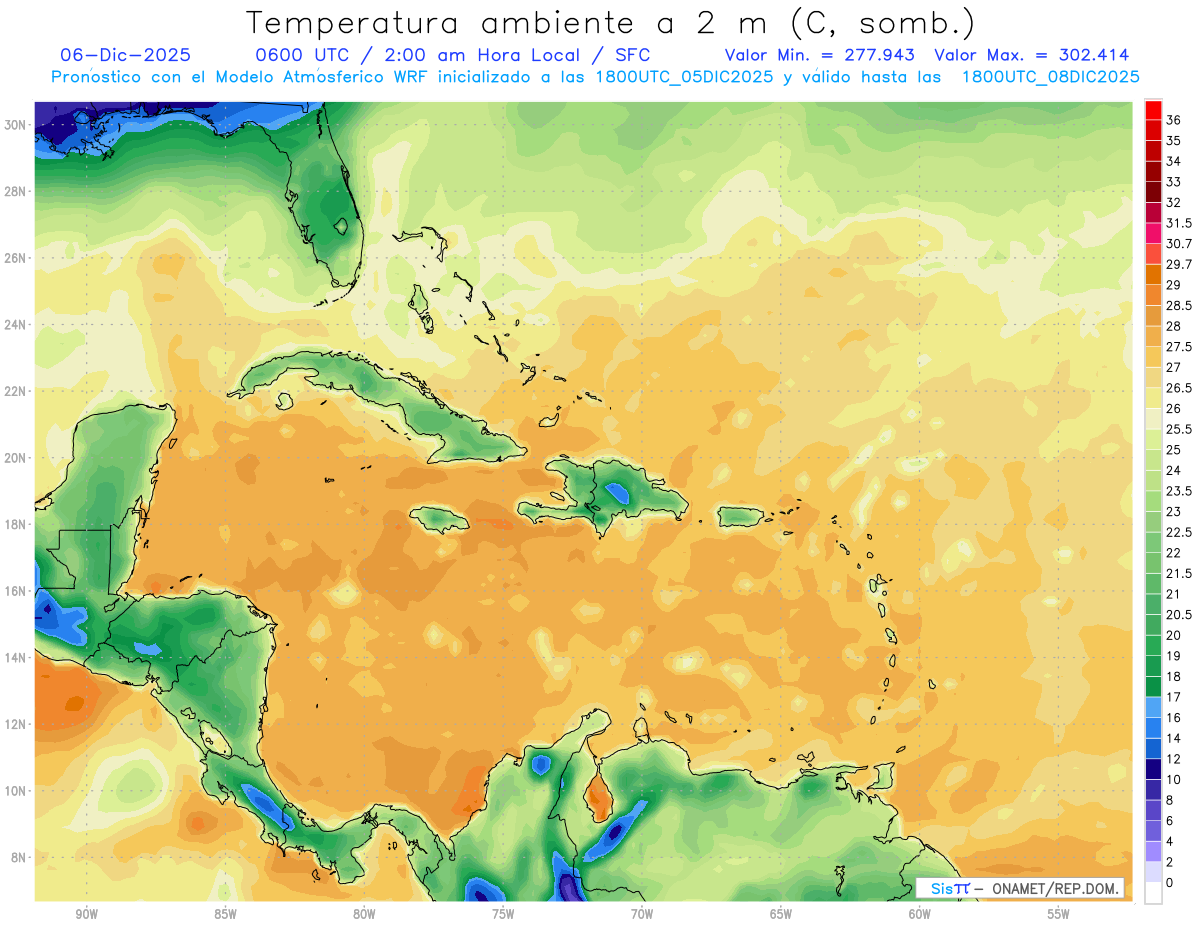The height and width of the screenshot is (927, 1200).
Task: Click the legend value "31.5"
Action: [x=1179, y=223]
